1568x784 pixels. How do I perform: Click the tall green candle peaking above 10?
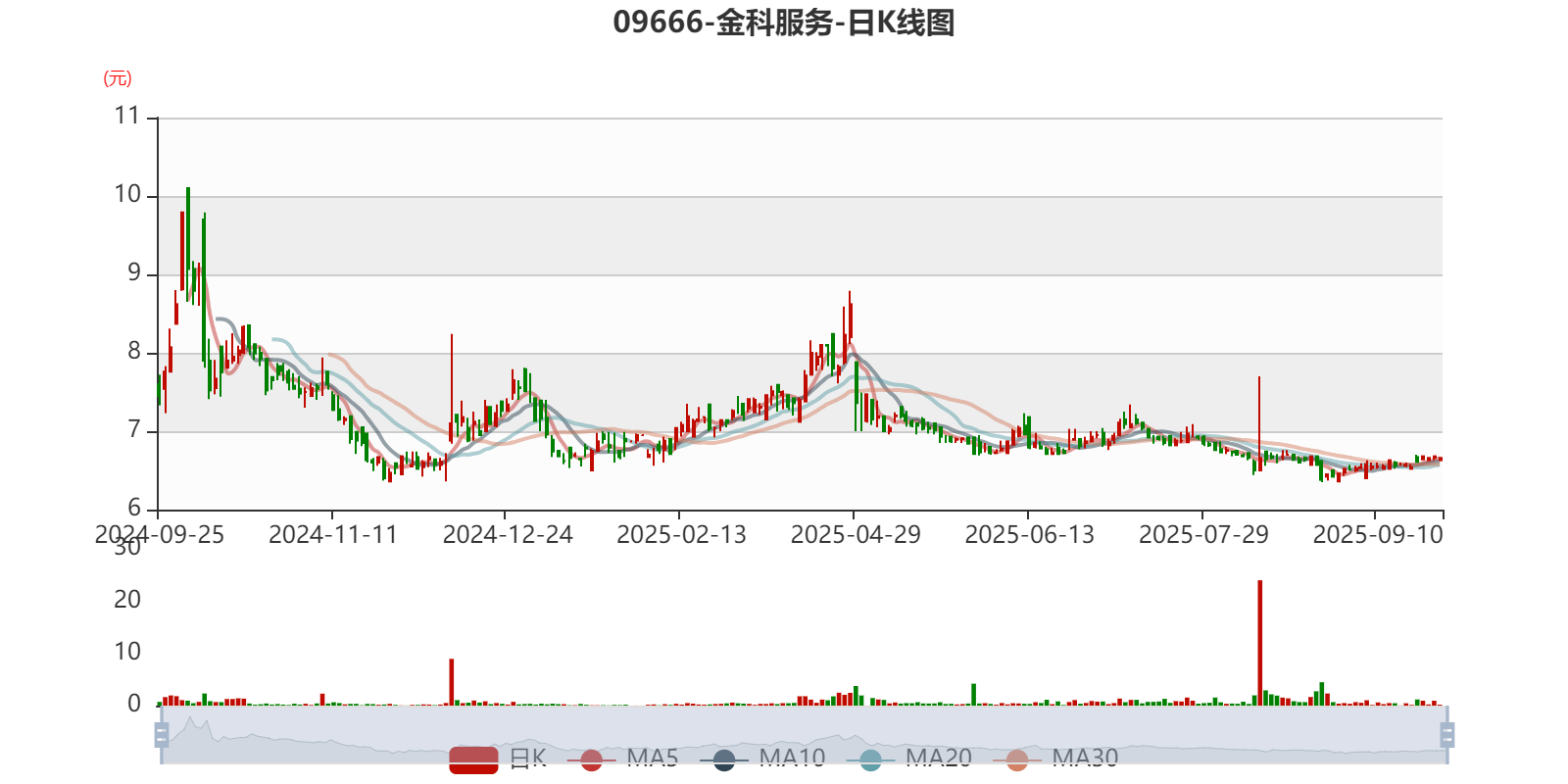pyautogui.click(x=188, y=242)
